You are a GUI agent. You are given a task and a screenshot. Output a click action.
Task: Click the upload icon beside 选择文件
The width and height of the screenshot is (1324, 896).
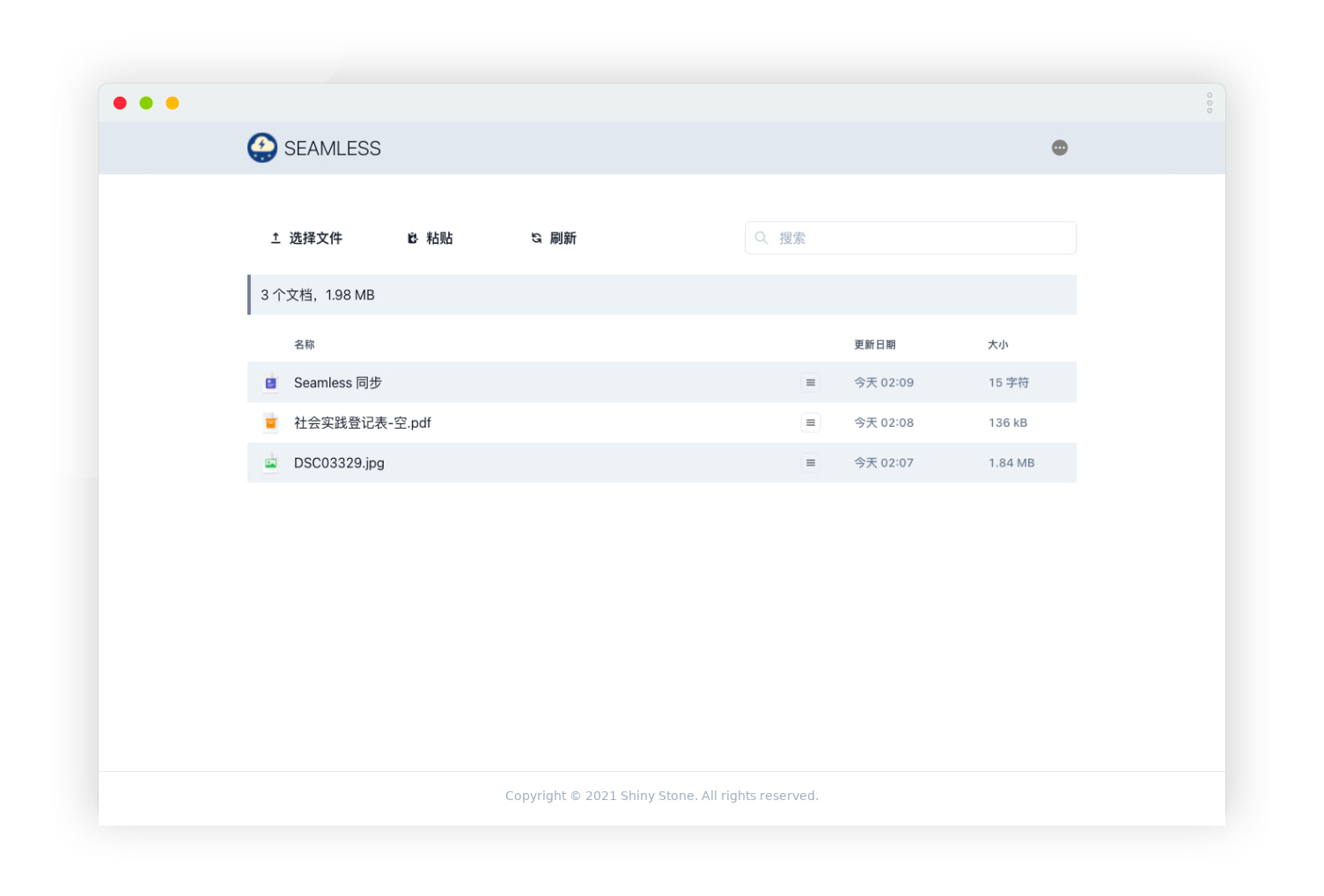[275, 238]
